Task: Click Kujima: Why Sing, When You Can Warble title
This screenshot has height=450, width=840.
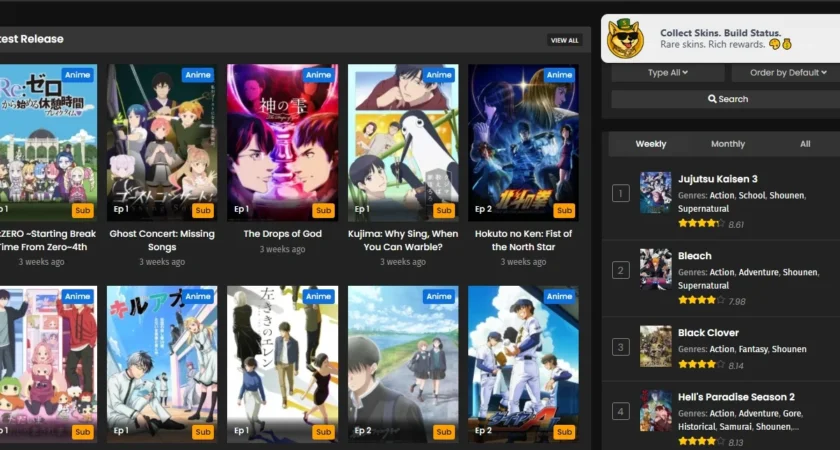Action: click(x=403, y=241)
